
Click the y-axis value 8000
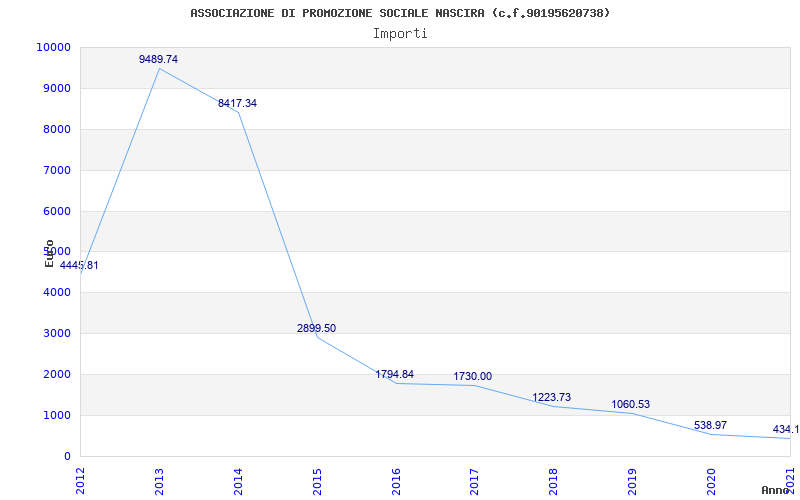point(56,130)
